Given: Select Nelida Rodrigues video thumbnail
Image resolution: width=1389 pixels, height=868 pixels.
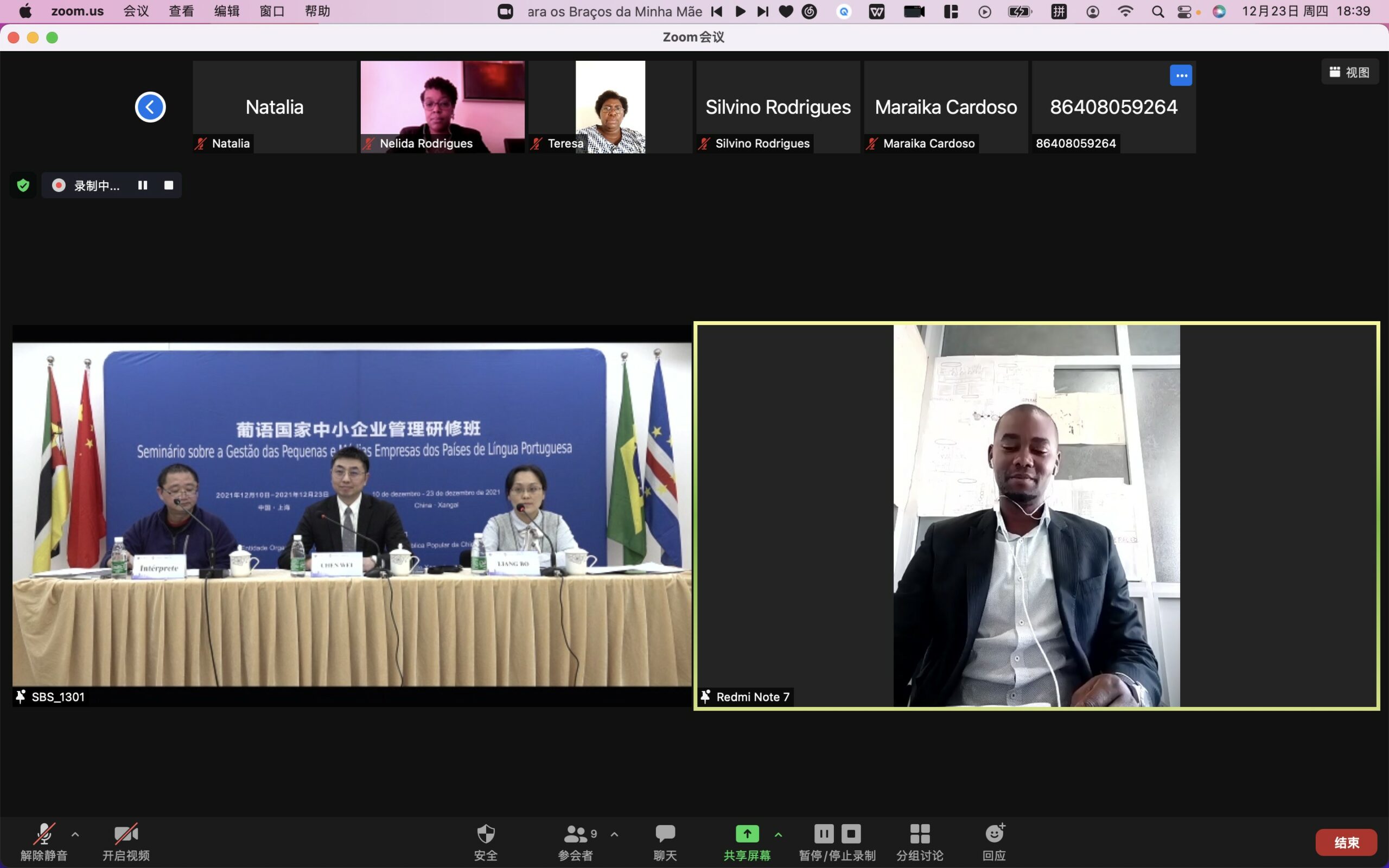Looking at the screenshot, I should tap(442, 107).
